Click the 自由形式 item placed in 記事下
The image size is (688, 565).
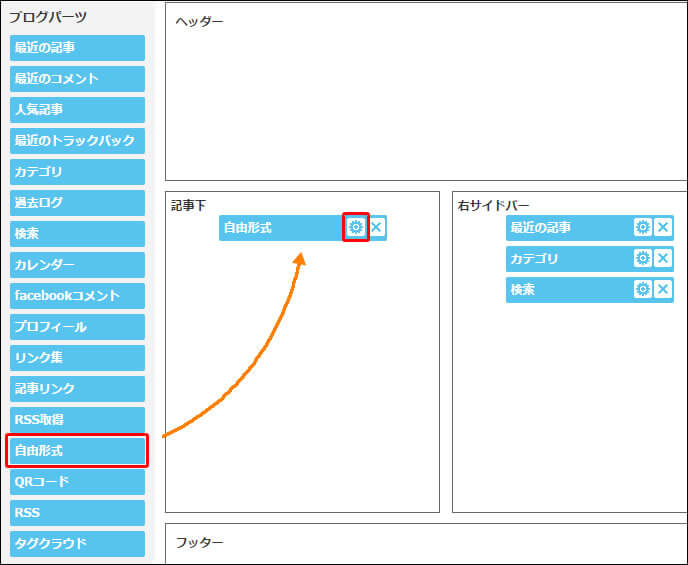tap(303, 228)
